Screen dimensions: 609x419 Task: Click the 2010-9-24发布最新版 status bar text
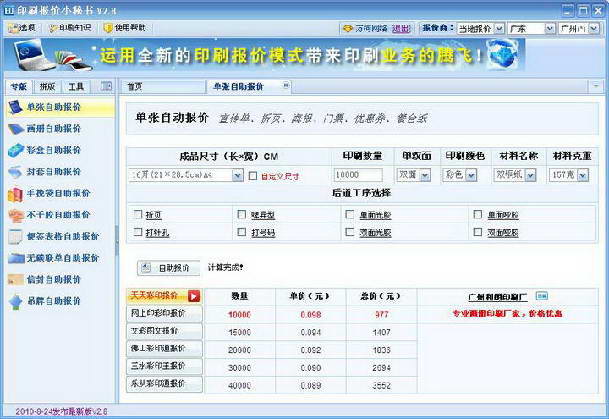61,412
